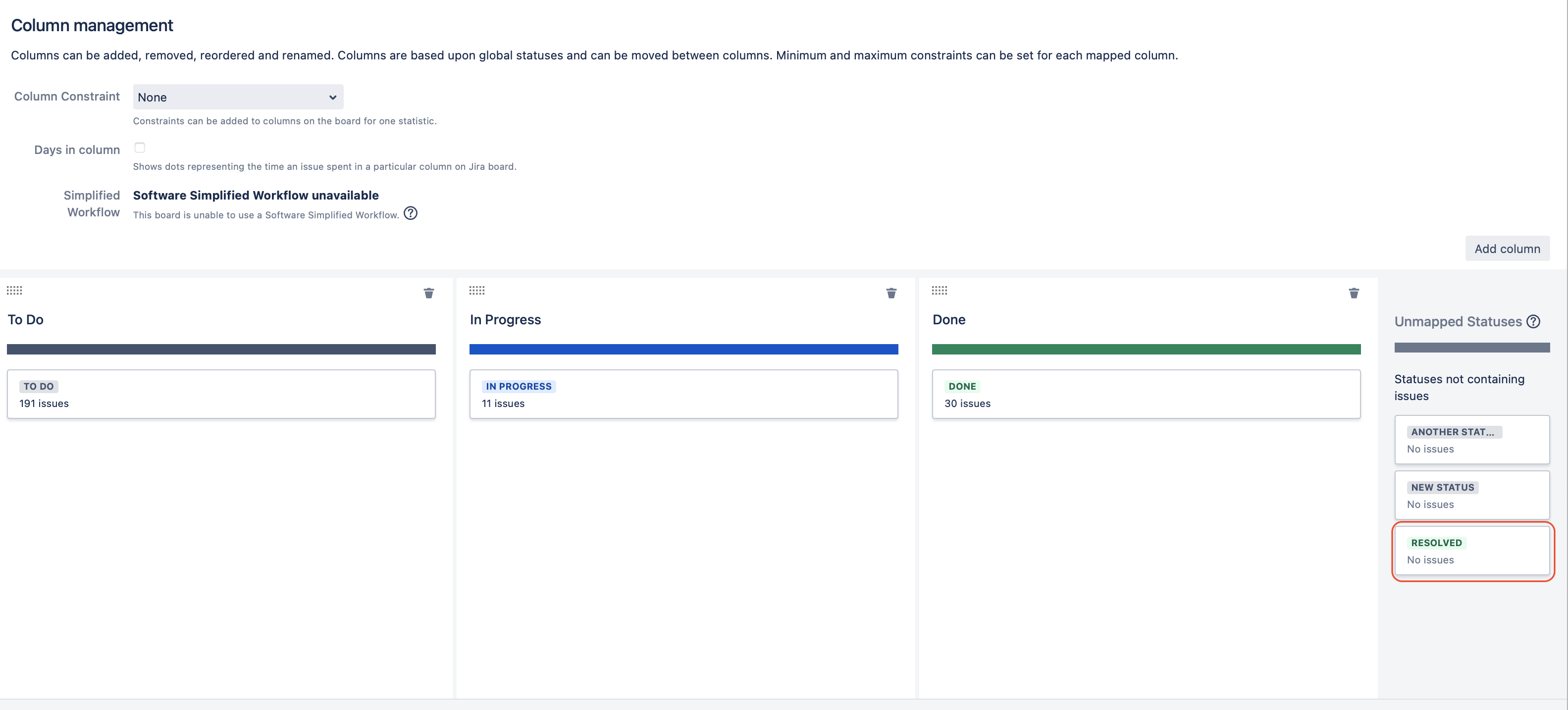This screenshot has width=1568, height=710.
Task: Select the DONE status card
Action: pyautogui.click(x=1146, y=394)
